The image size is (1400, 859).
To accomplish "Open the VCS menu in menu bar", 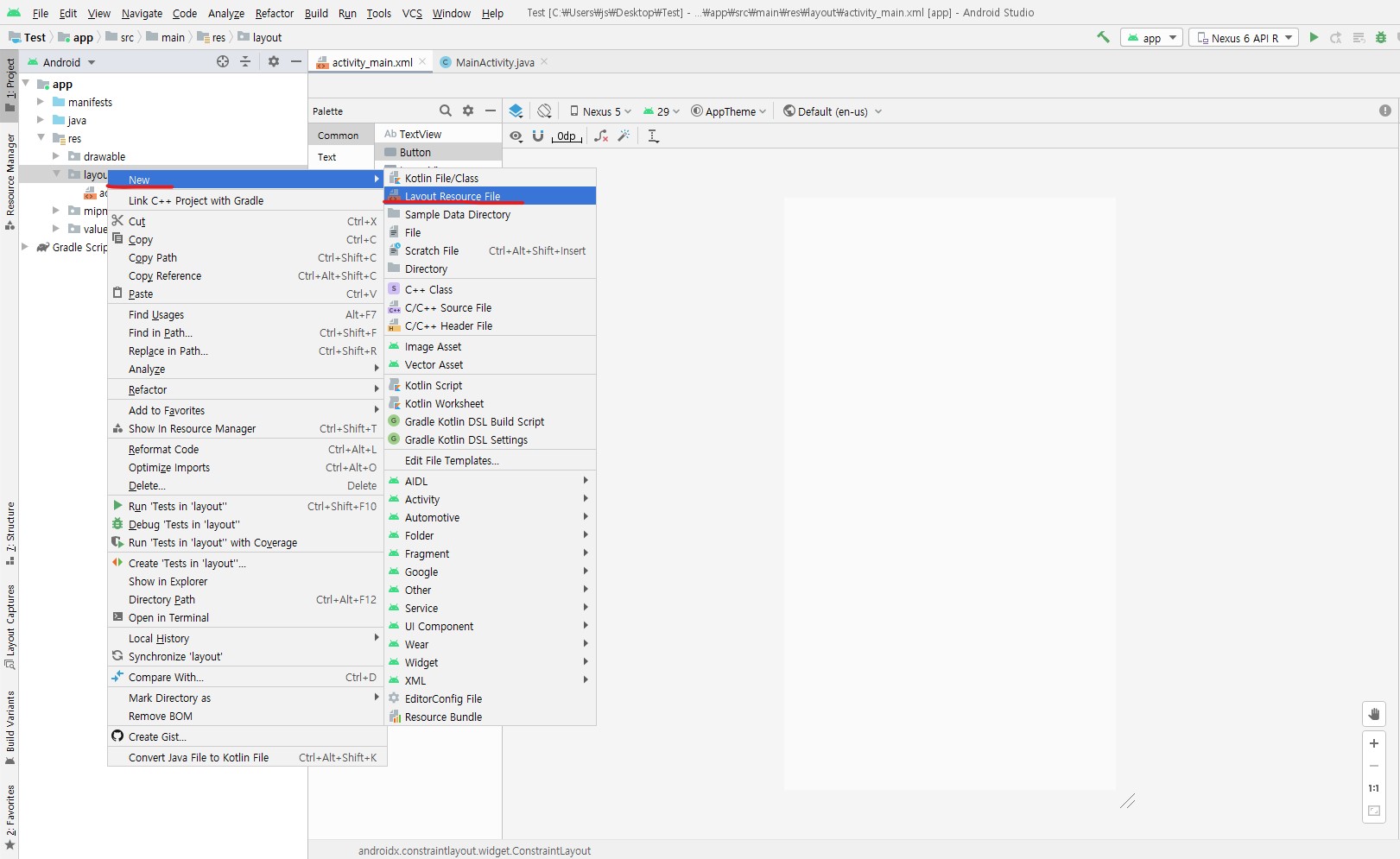I will tap(412, 13).
